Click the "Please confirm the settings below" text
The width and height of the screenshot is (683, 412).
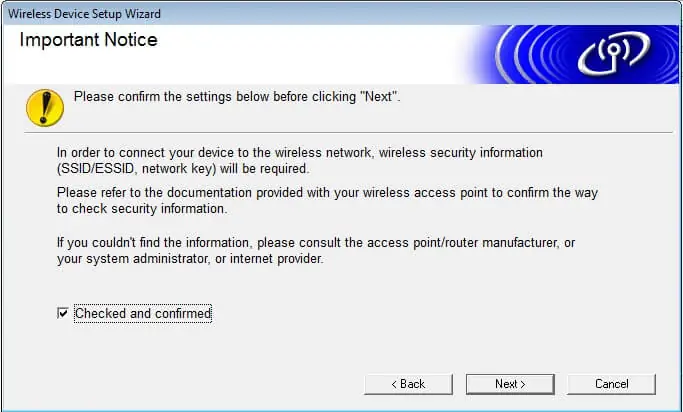238,97
